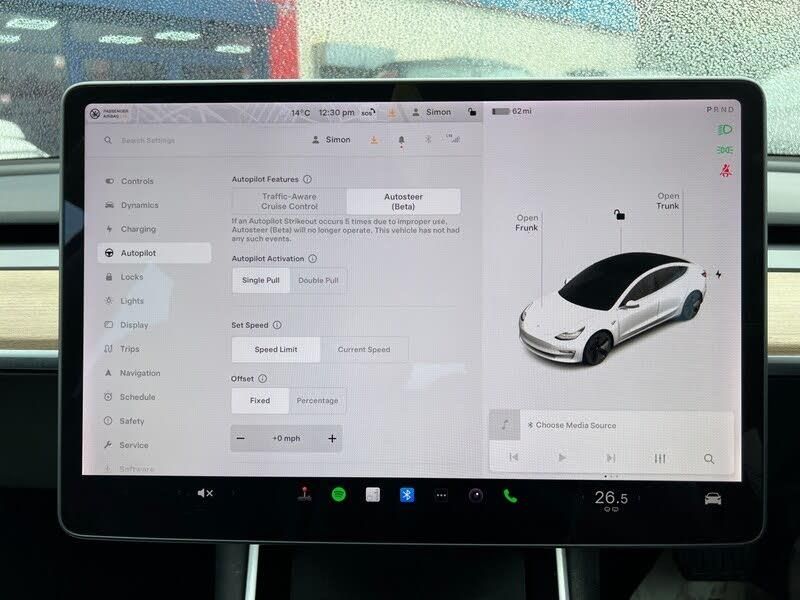The height and width of the screenshot is (600, 800).
Task: Open Safety settings section
Action: [154, 421]
